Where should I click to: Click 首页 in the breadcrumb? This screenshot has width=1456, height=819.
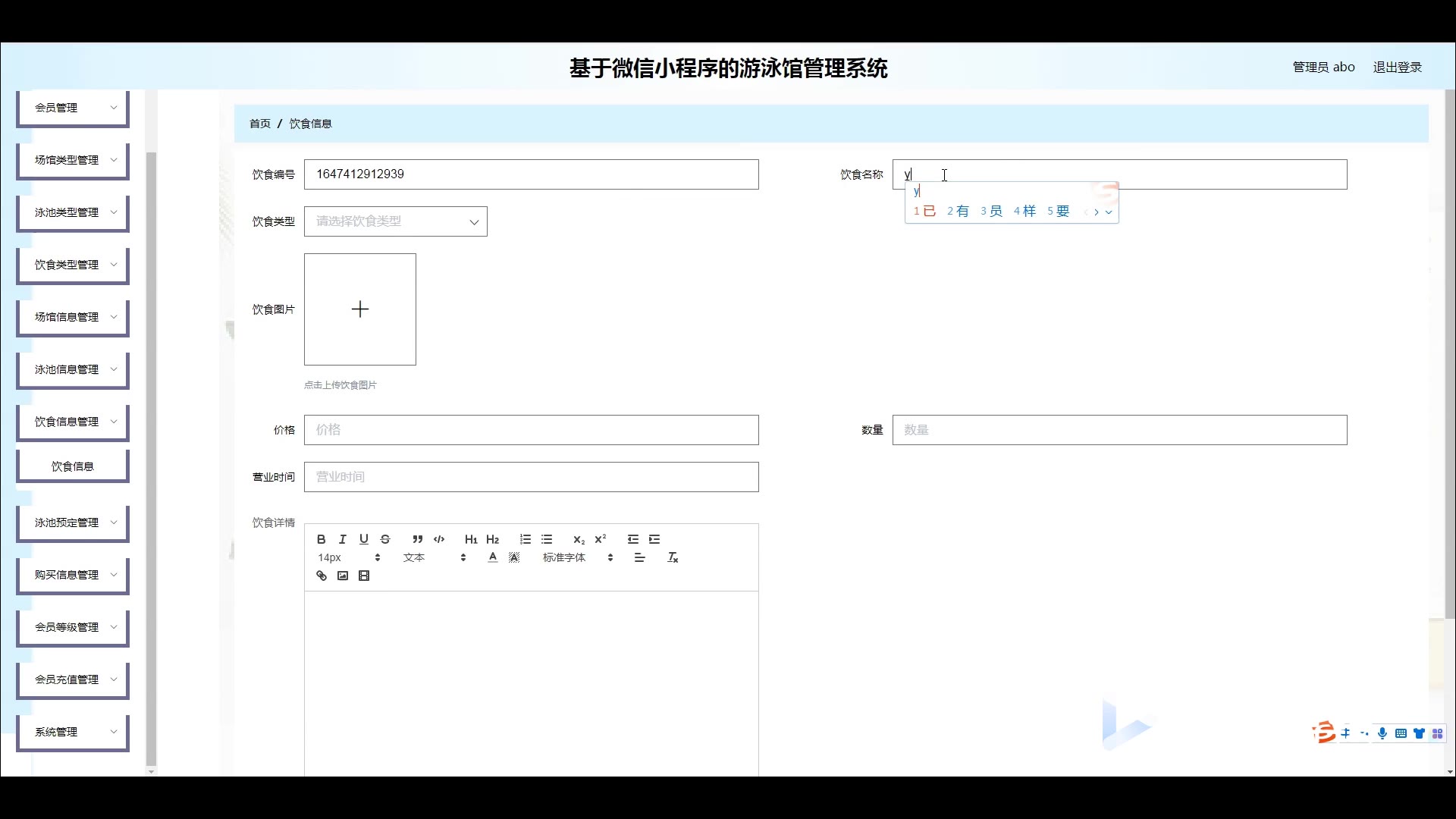[259, 124]
